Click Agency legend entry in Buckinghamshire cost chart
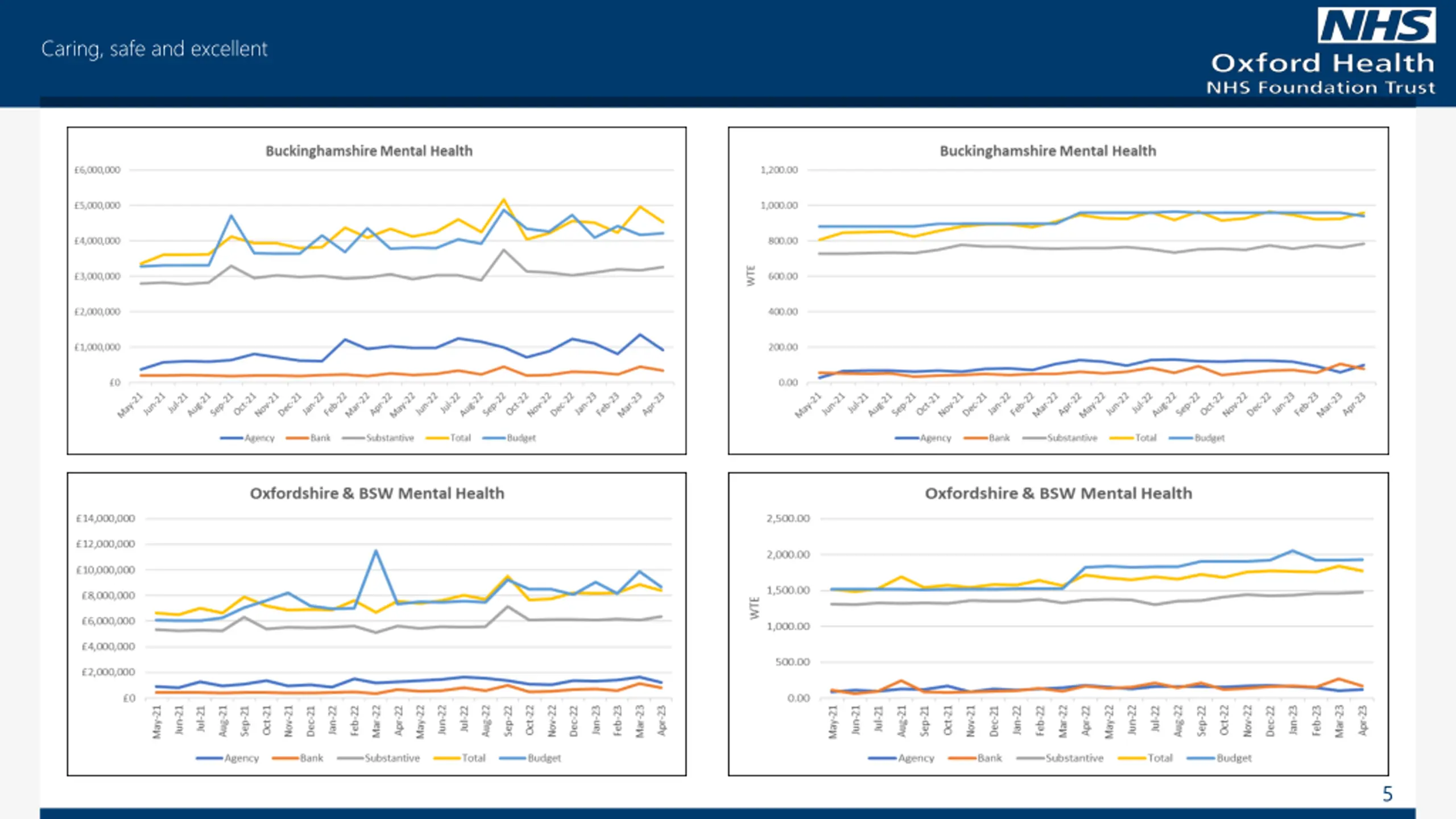The image size is (1456, 819). (x=247, y=437)
